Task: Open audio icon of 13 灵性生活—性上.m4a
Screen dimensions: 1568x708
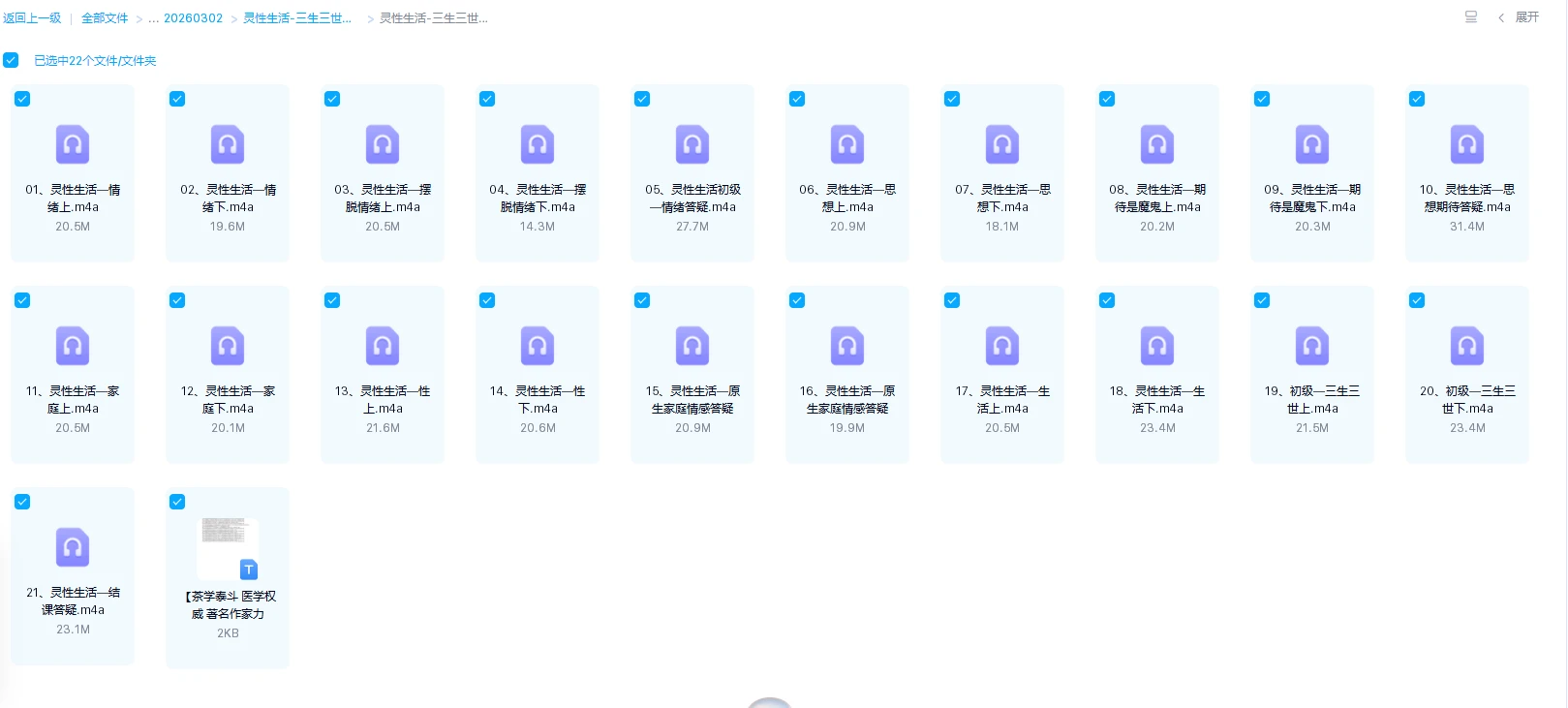Action: pyautogui.click(x=383, y=346)
